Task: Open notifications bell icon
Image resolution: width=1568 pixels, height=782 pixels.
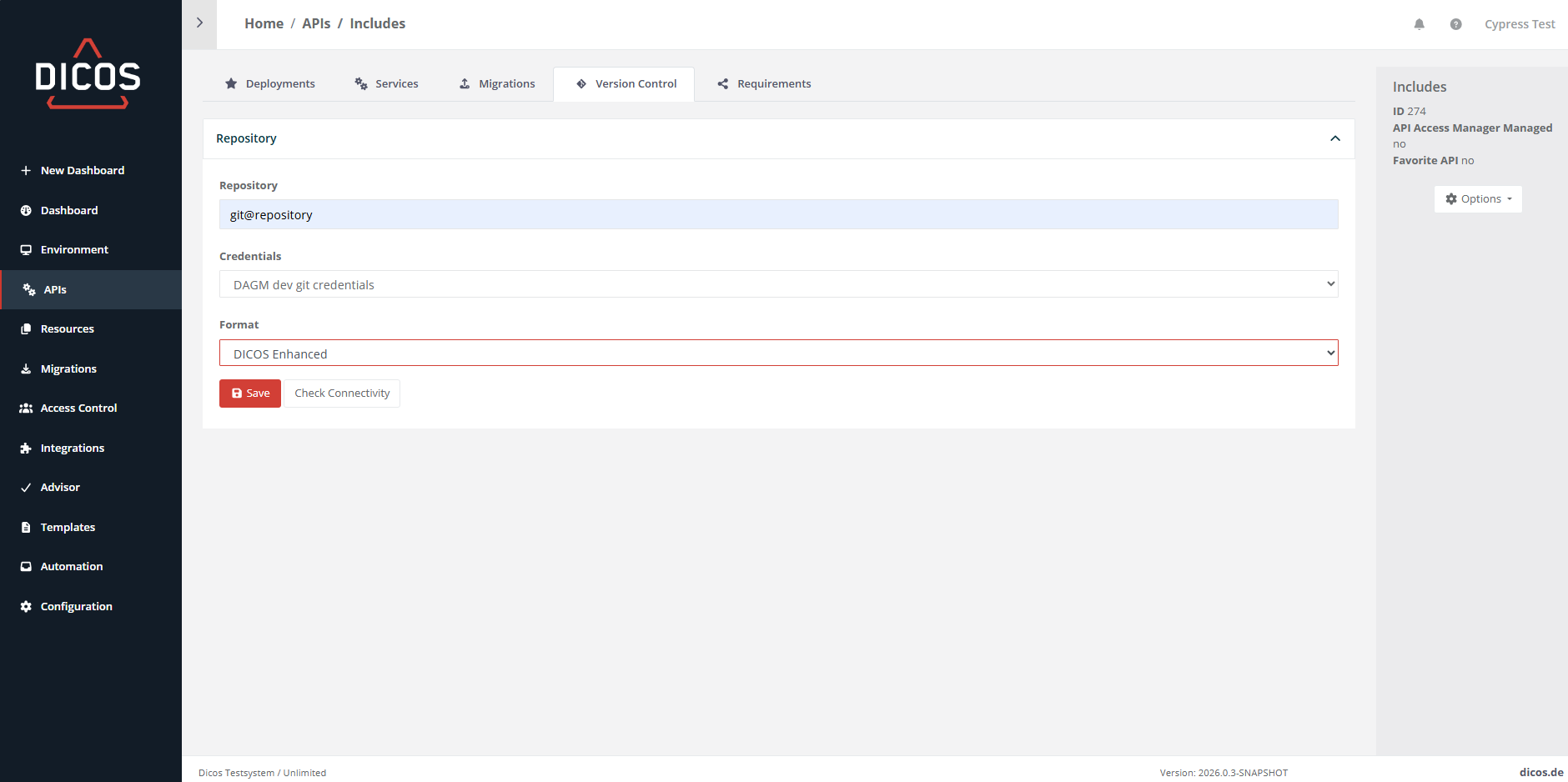Action: pyautogui.click(x=1420, y=24)
